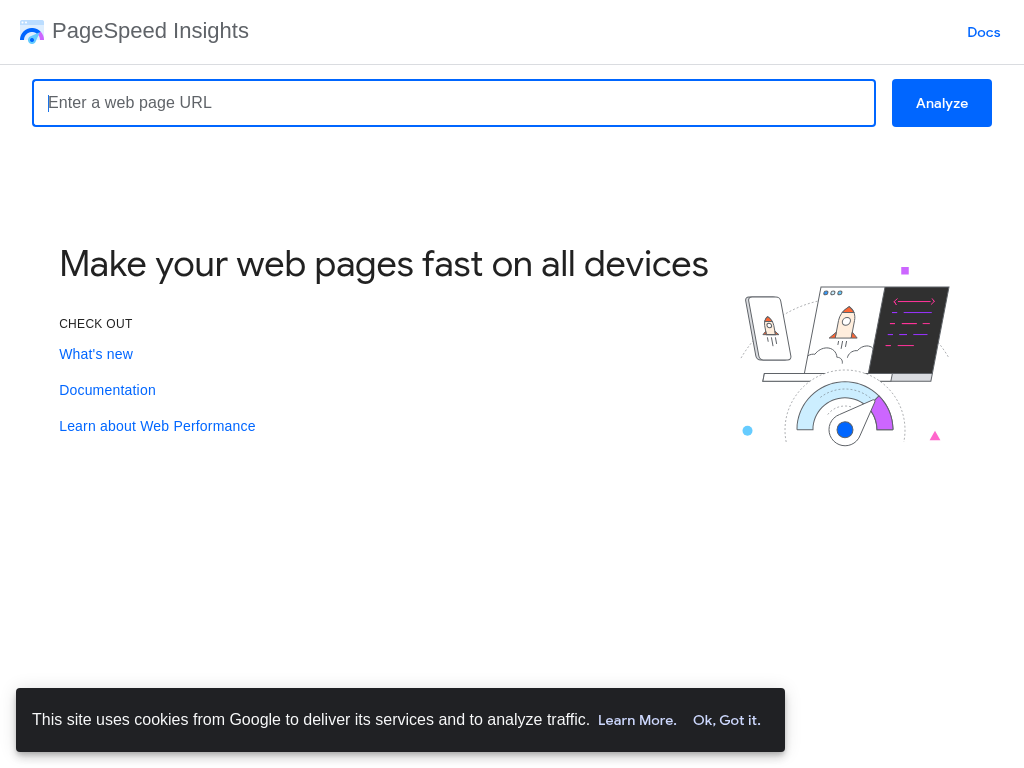
Task: Follow the Learn about Web Performance link
Action: point(157,426)
